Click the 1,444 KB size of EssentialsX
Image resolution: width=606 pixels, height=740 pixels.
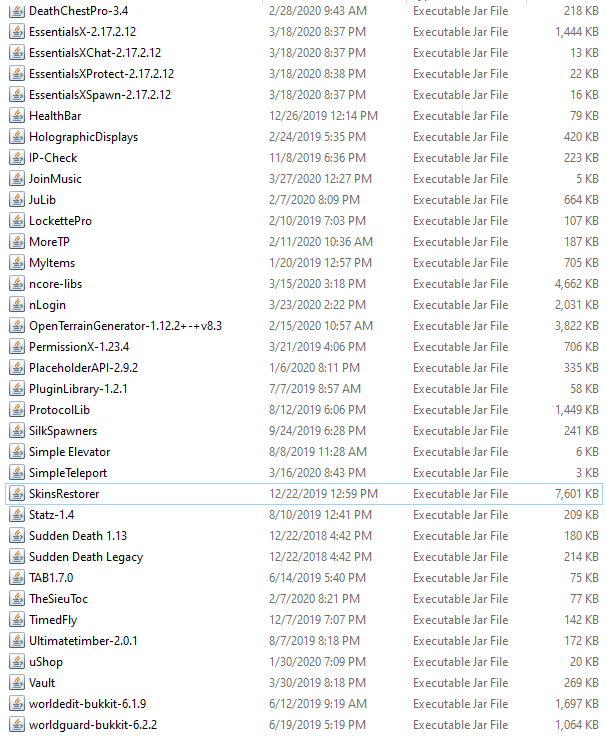tap(577, 32)
